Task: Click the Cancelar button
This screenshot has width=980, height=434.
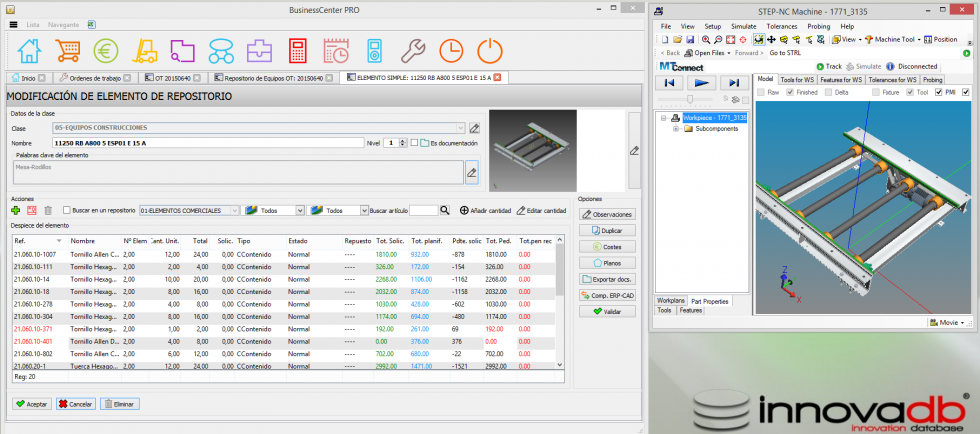Action: pyautogui.click(x=75, y=404)
